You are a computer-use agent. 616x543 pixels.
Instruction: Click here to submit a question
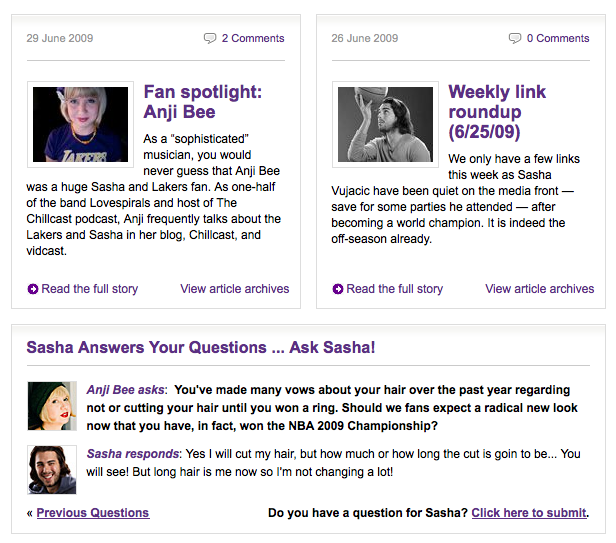click(x=529, y=513)
